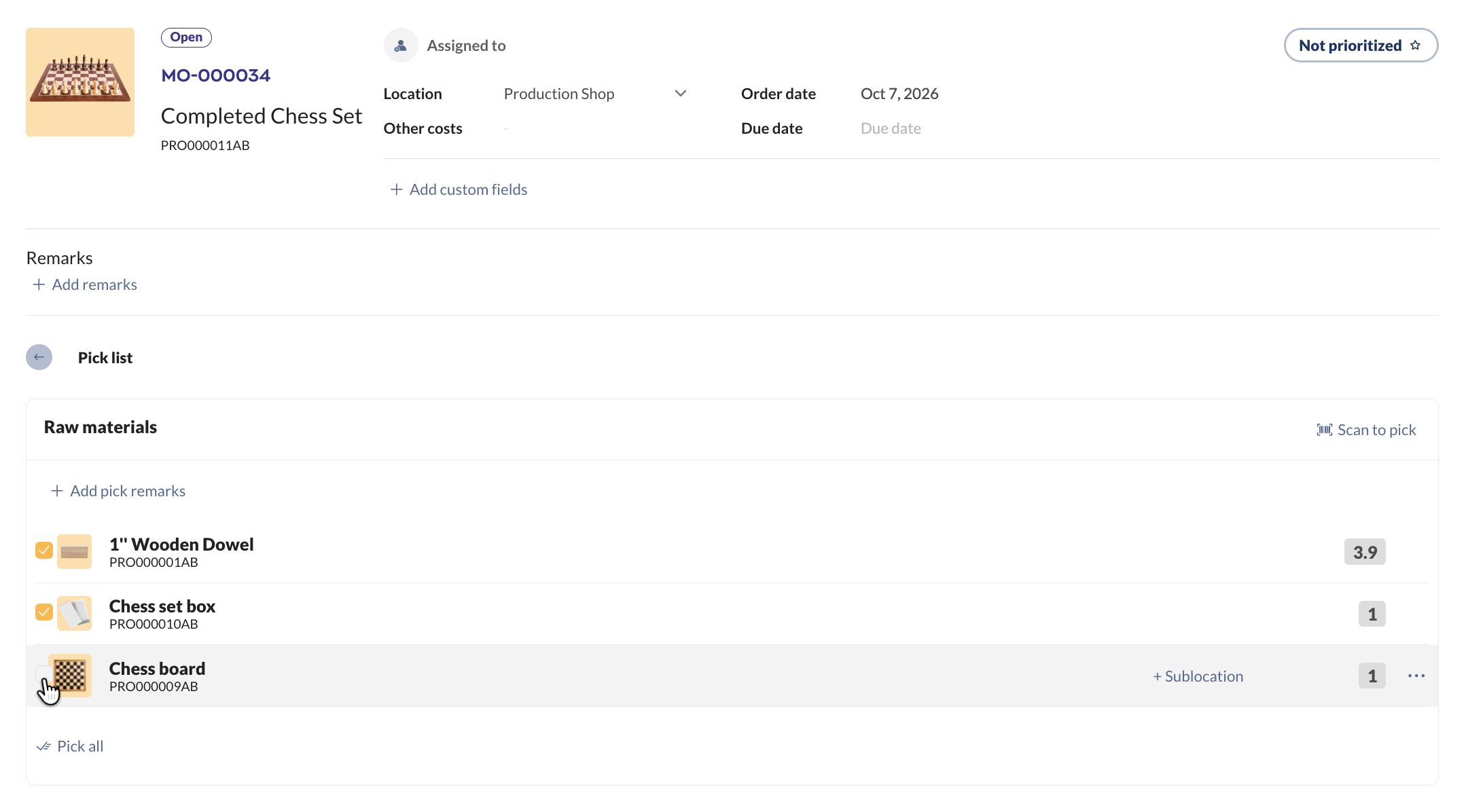Viewport: 1466px width, 812px height.
Task: Click the Oct 7, 2026 order date
Action: pyautogui.click(x=899, y=94)
